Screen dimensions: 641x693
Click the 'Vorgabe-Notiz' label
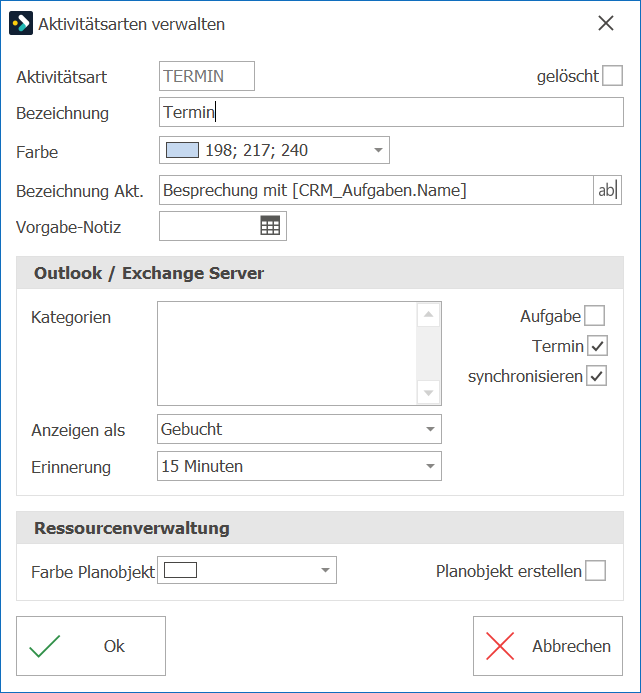[x=69, y=227]
